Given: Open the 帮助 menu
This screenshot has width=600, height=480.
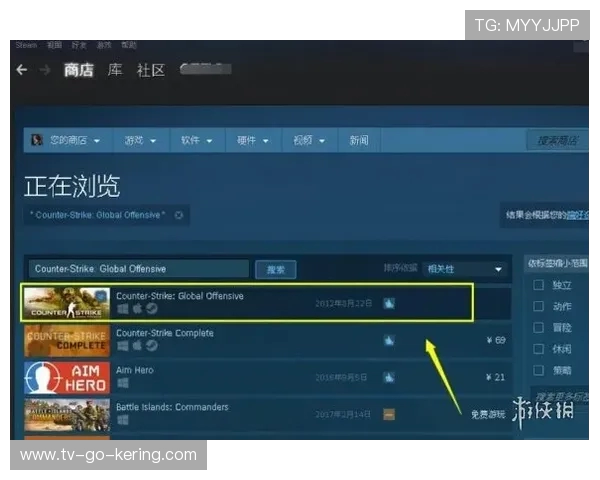Looking at the screenshot, I should tap(129, 45).
